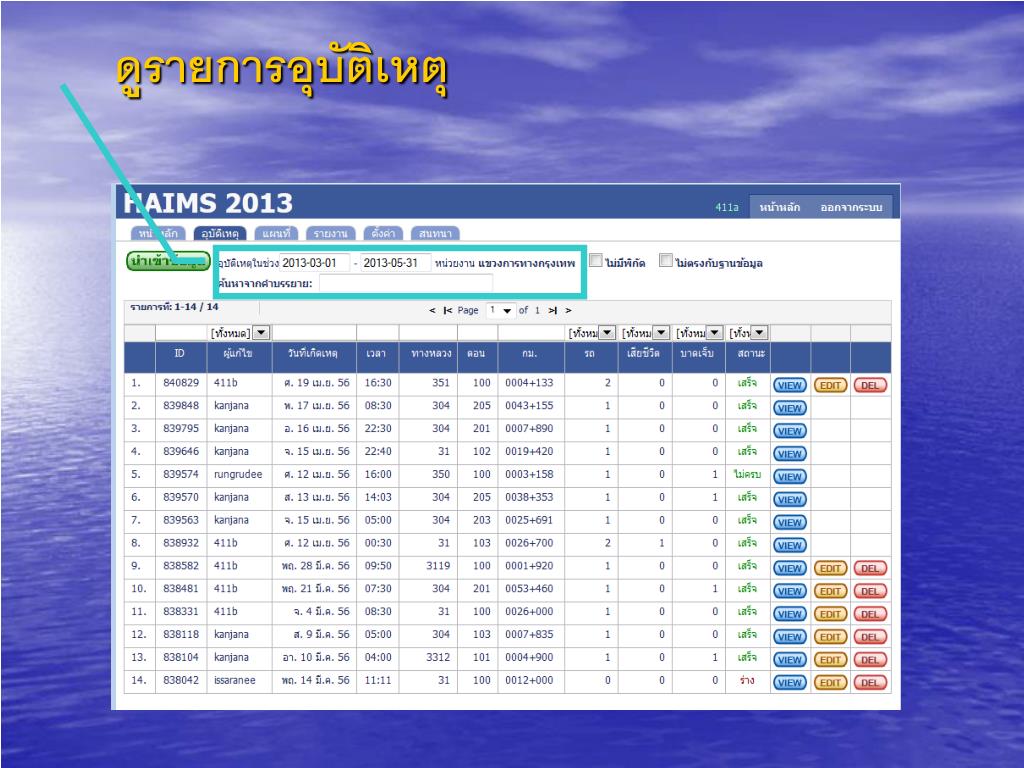Click DEL button for record 840829
This screenshot has width=1024, height=768.
(x=870, y=385)
